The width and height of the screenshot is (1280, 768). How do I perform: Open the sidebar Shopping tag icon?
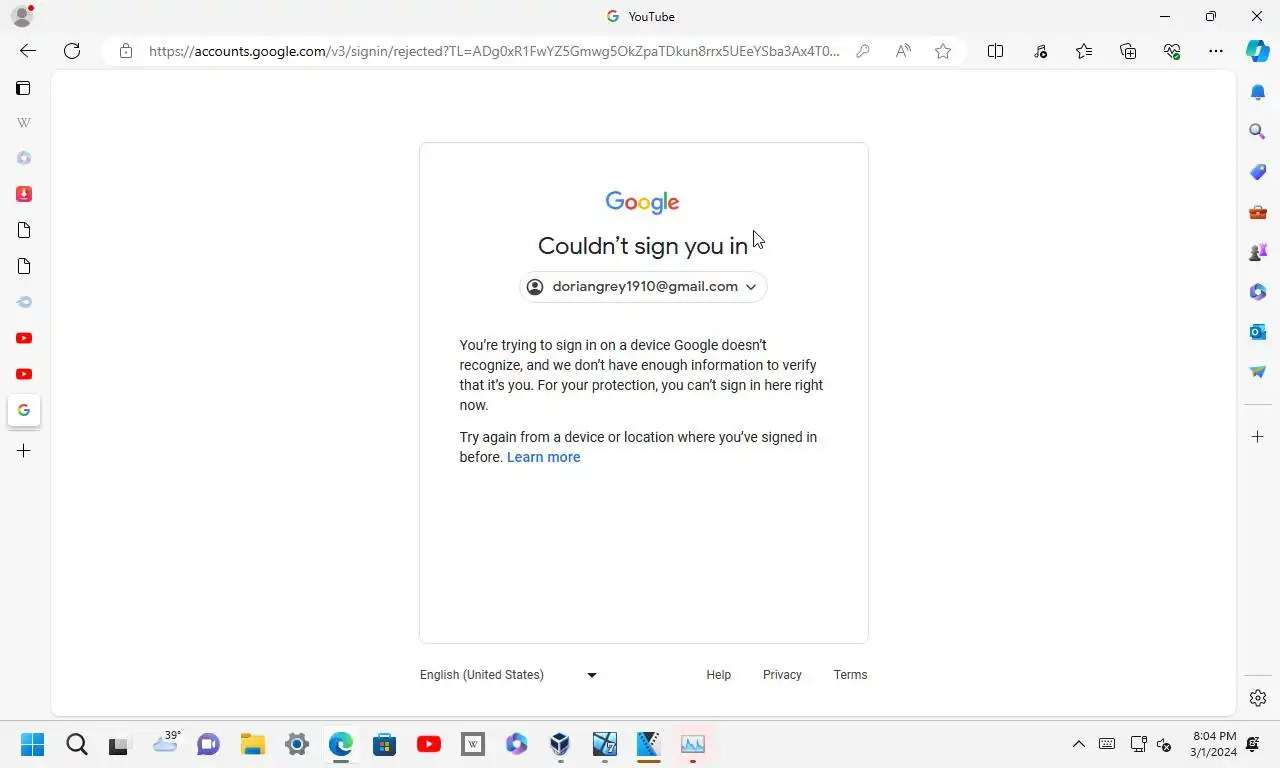click(x=1258, y=172)
